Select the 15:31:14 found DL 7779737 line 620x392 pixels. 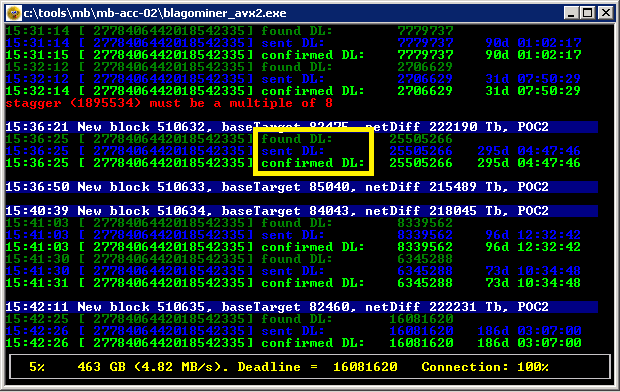coord(230,31)
